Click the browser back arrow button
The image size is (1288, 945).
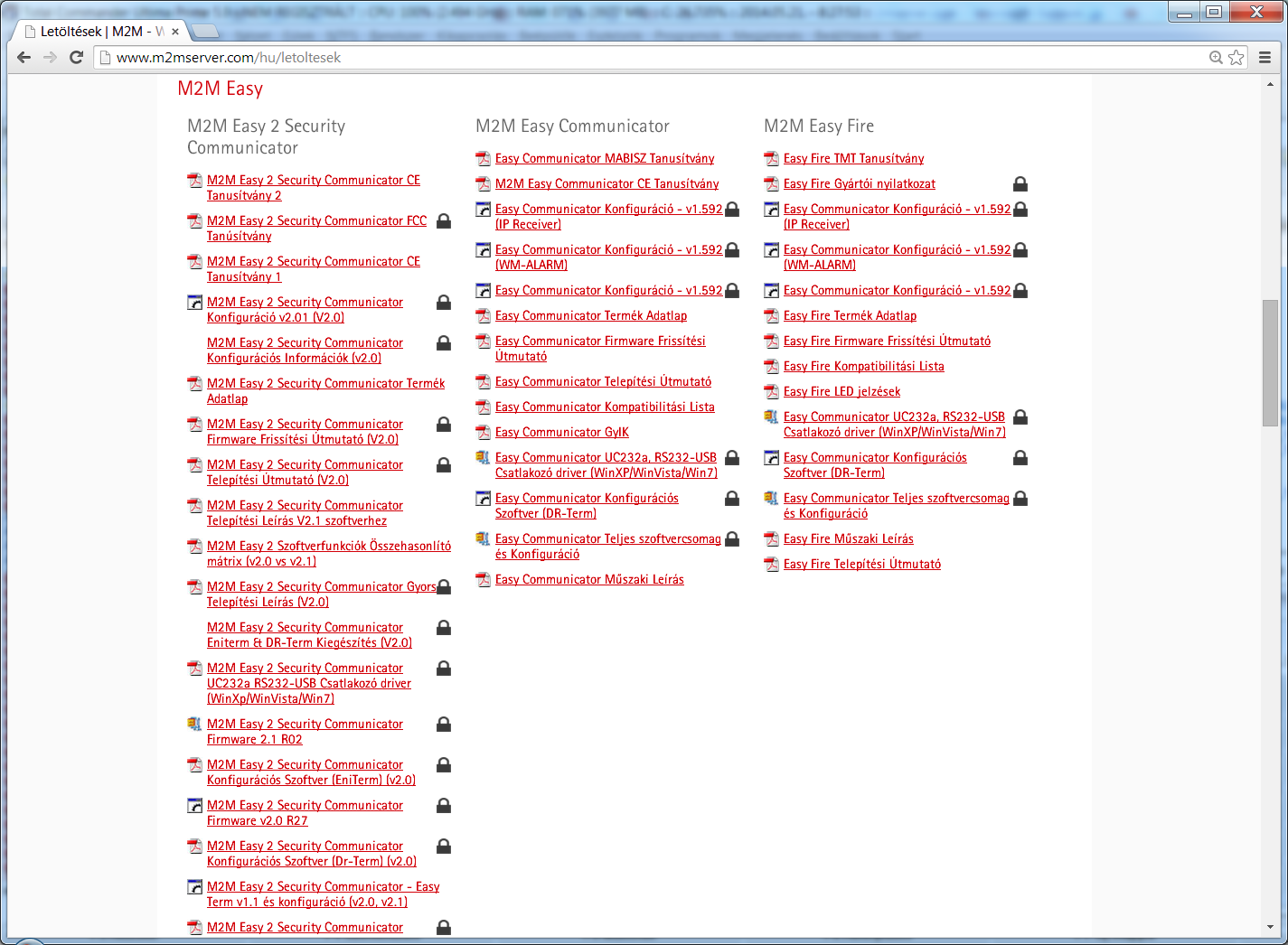pos(24,57)
